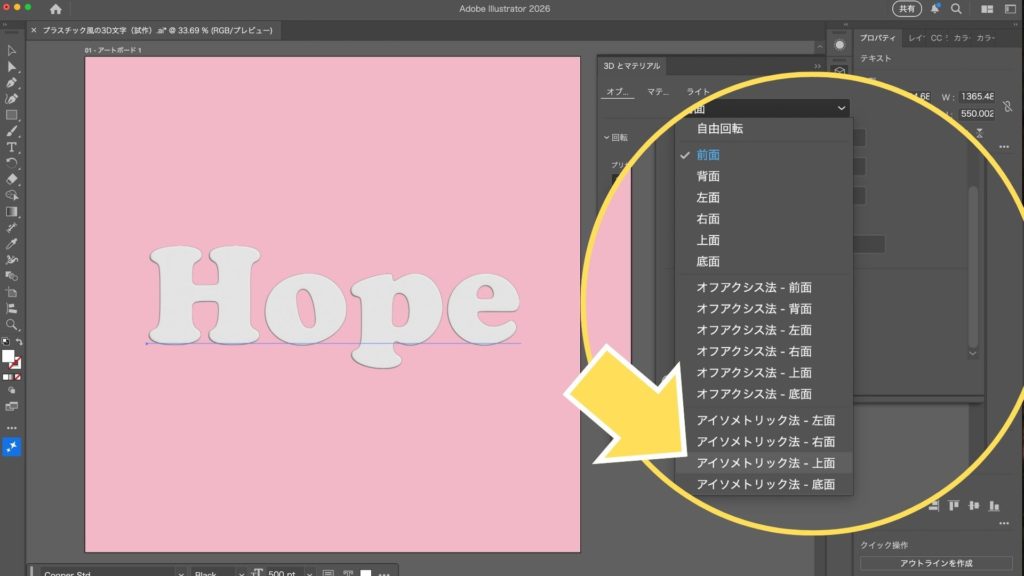Viewport: 1024px width, 576px height.
Task: Open the rotation preset dropdown
Action: point(767,108)
